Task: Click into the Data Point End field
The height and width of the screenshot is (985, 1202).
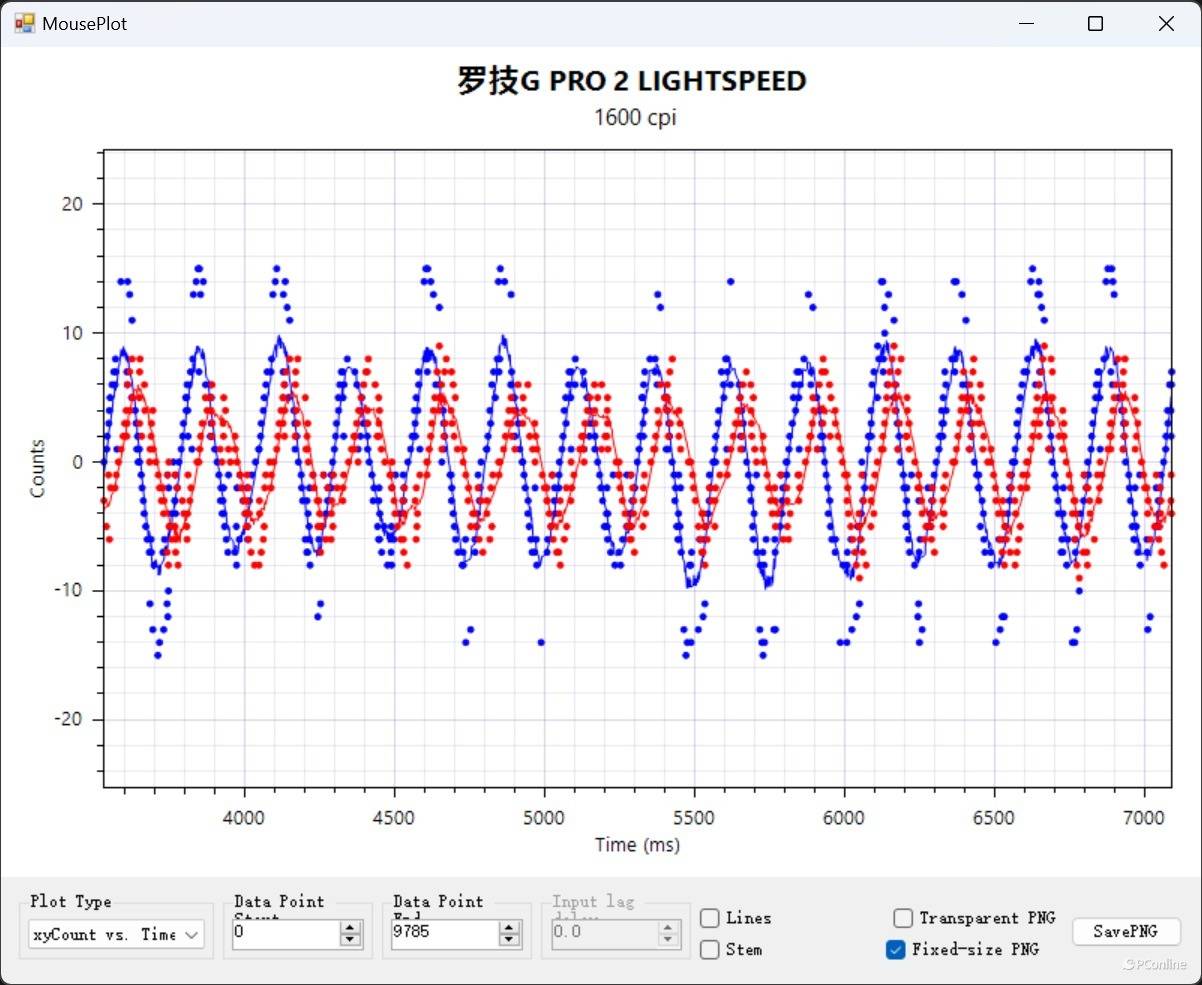Action: point(444,934)
